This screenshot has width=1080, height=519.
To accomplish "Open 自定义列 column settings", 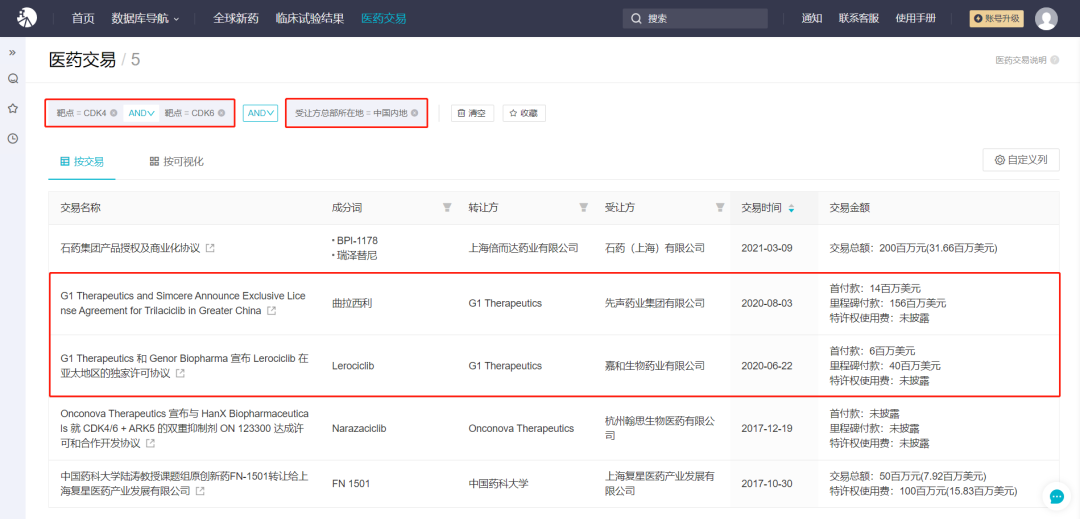I will (1021, 160).
